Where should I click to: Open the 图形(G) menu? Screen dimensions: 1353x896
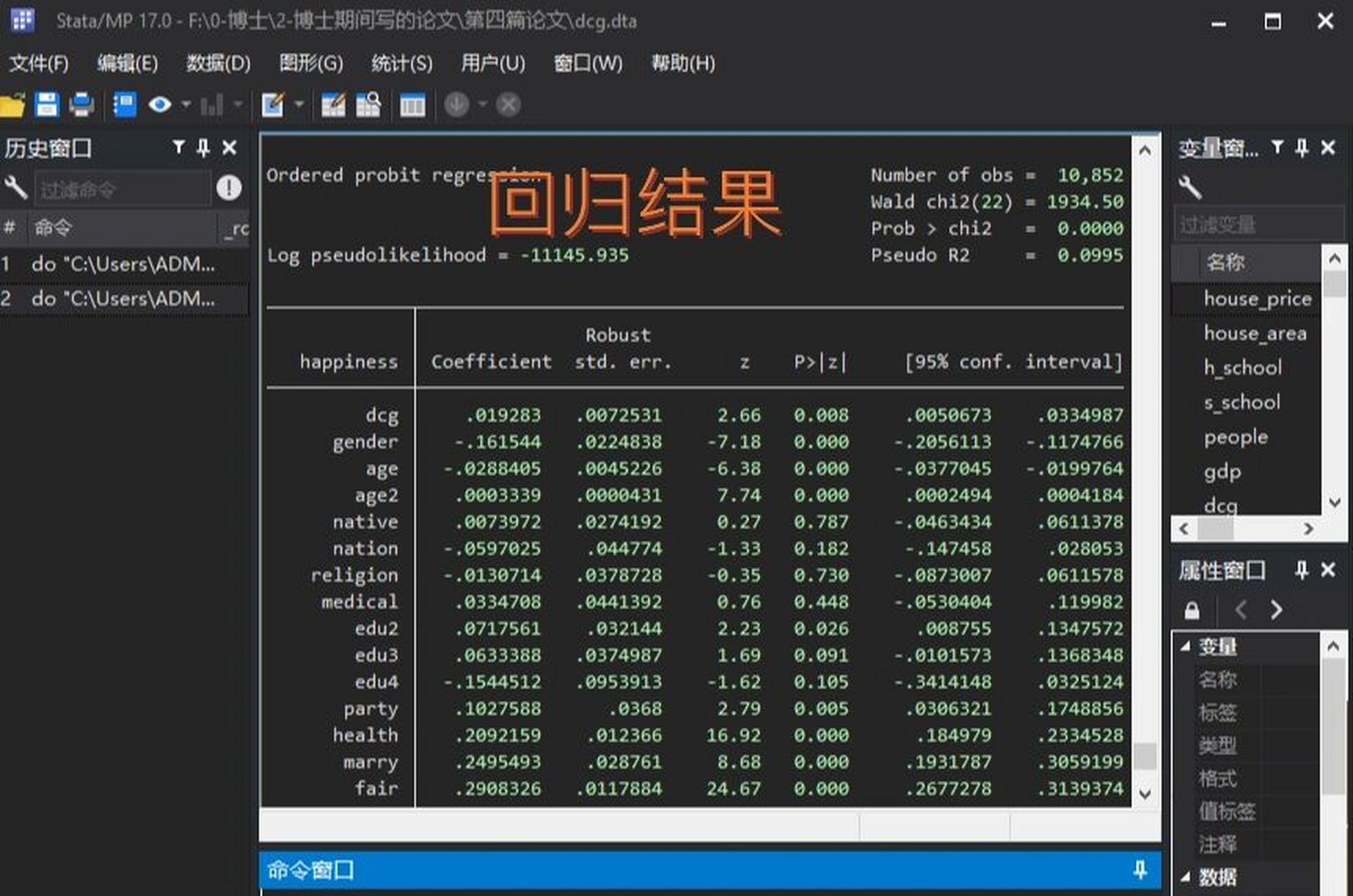(x=311, y=64)
